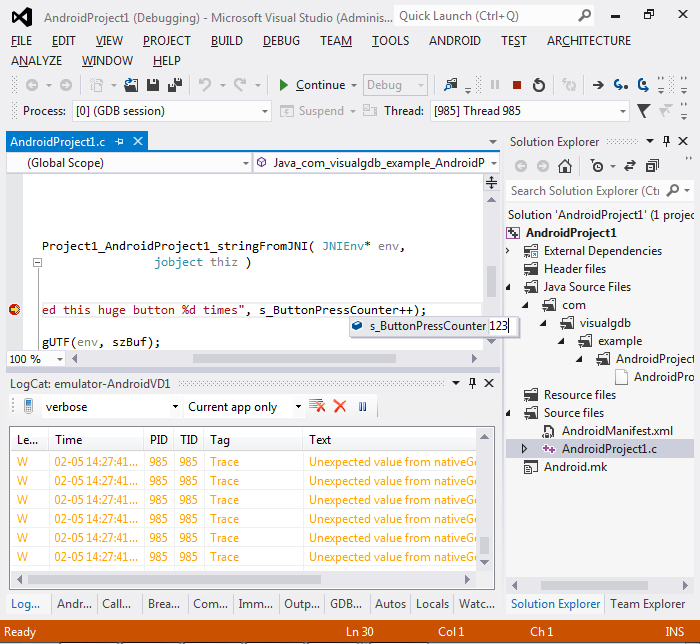
Task: Click the thread filter funnel icon
Action: click(643, 111)
